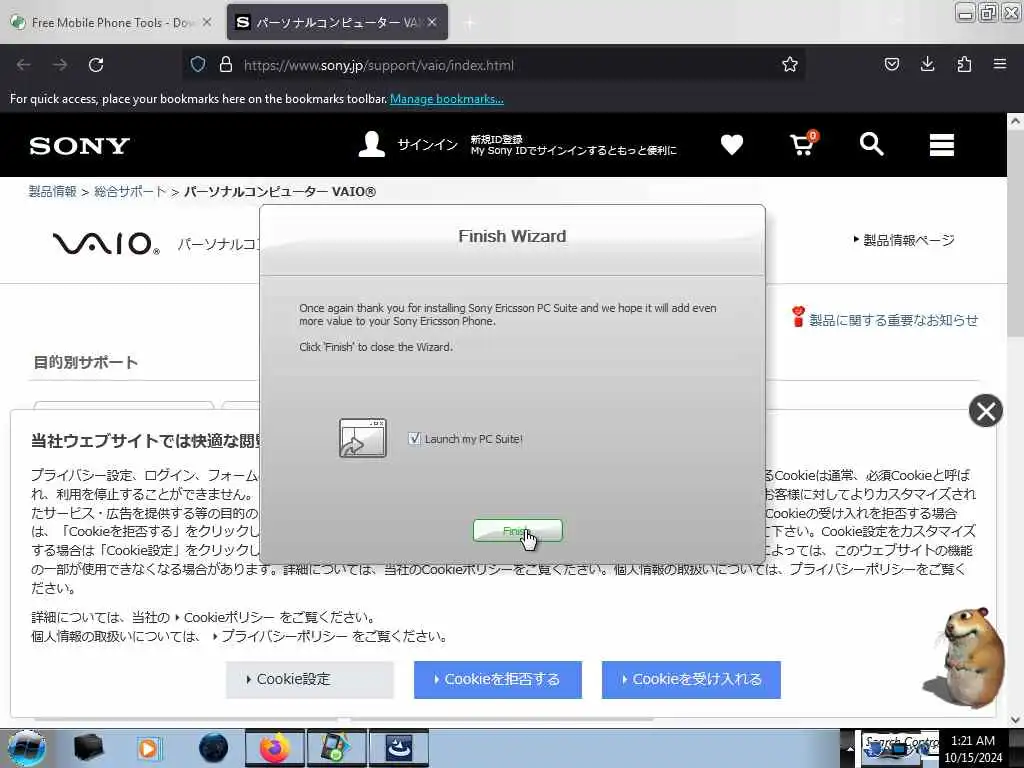Viewport: 1024px width, 768px height.
Task: Open the Cookieポリシー link
Action: pos(229,617)
